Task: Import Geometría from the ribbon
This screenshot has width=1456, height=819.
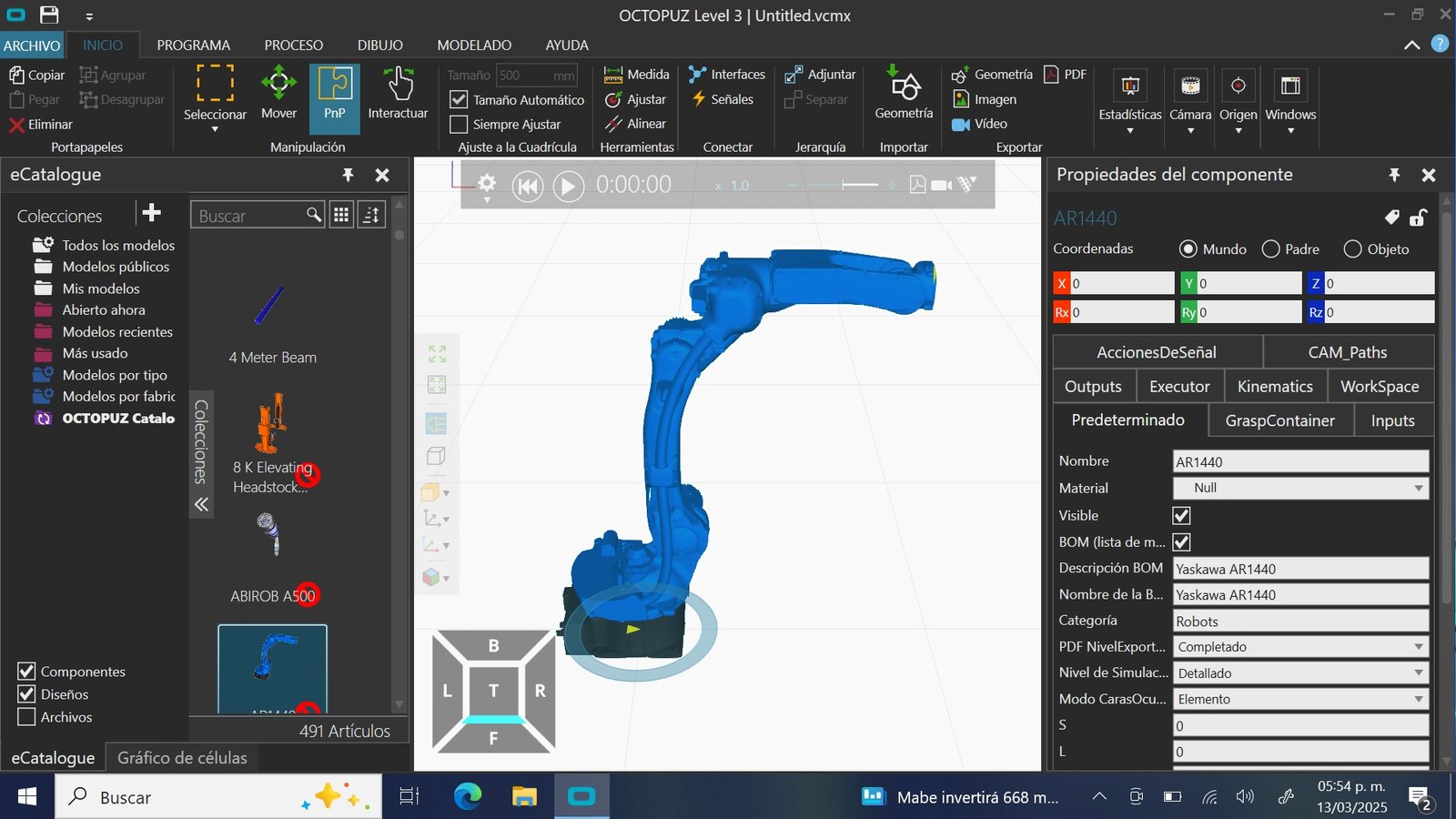Action: (904, 95)
